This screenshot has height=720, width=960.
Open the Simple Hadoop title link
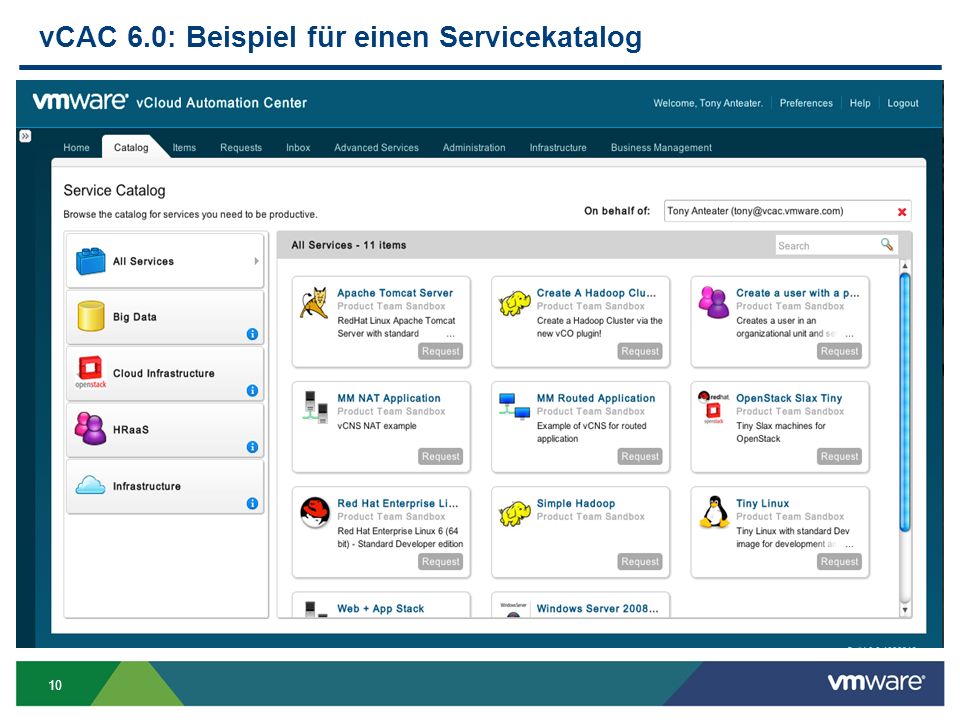click(576, 504)
